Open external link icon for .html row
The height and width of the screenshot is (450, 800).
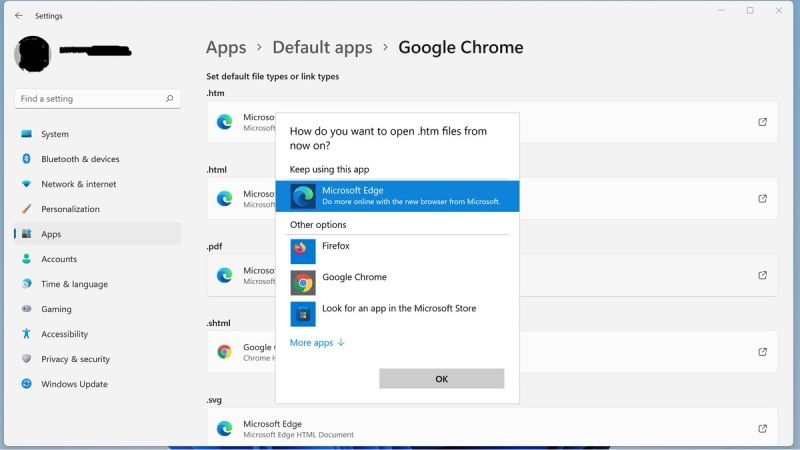pyautogui.click(x=762, y=198)
